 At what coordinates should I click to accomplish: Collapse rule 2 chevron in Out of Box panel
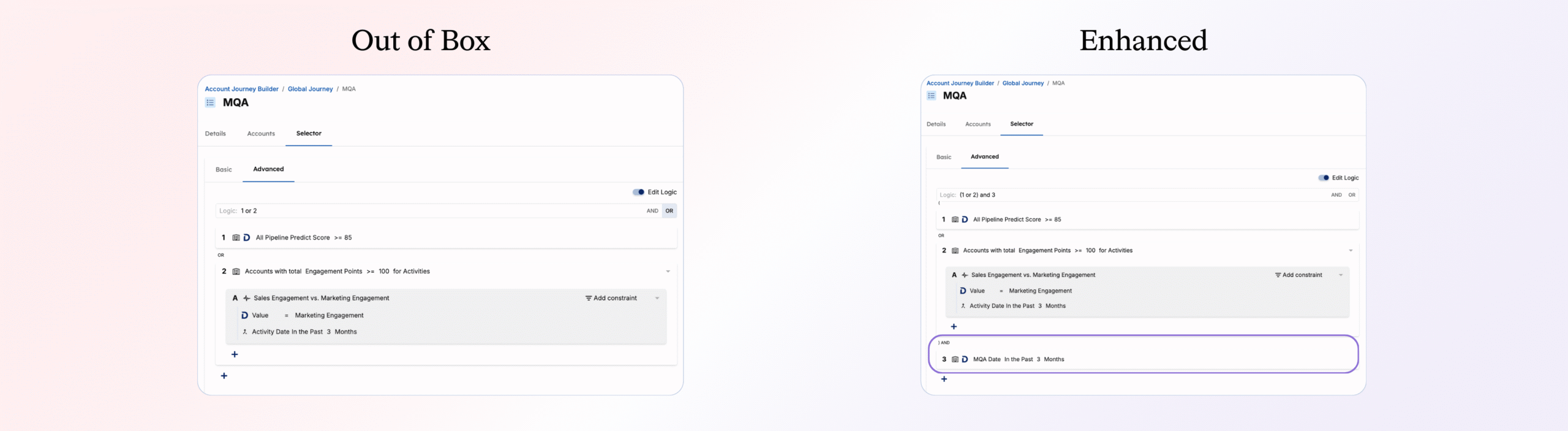click(668, 272)
